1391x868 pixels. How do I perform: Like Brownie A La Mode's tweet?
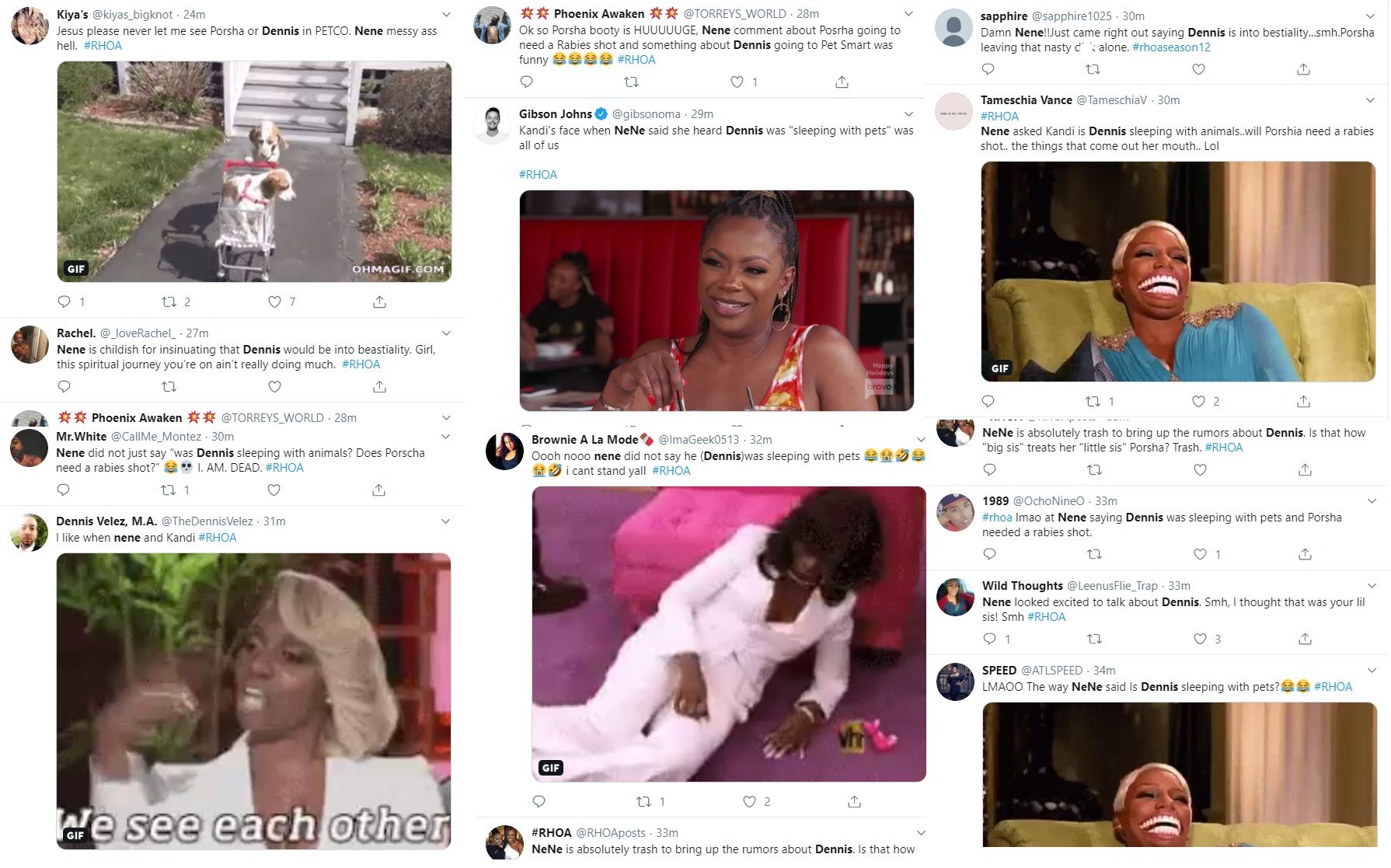(x=749, y=801)
